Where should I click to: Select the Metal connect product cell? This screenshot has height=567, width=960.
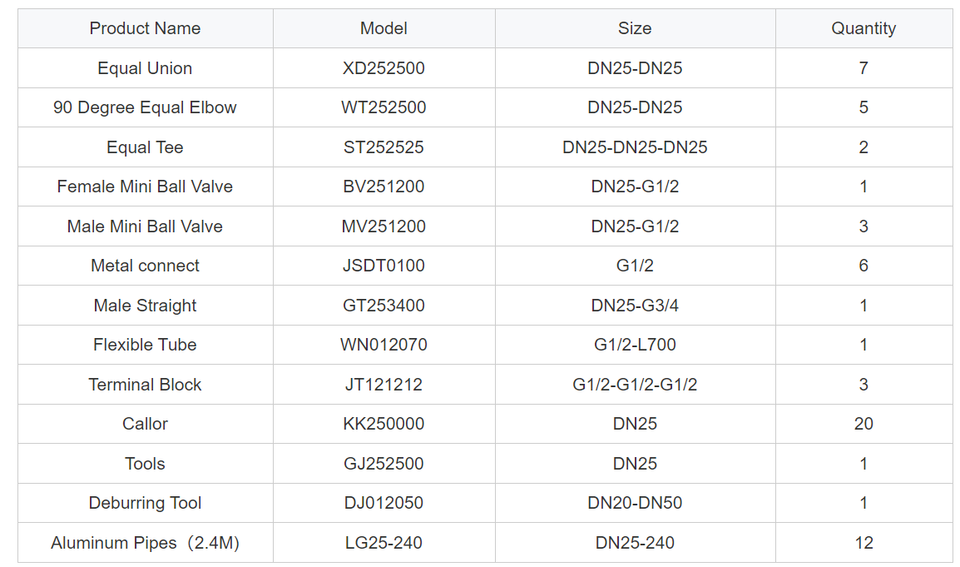pyautogui.click(x=145, y=265)
